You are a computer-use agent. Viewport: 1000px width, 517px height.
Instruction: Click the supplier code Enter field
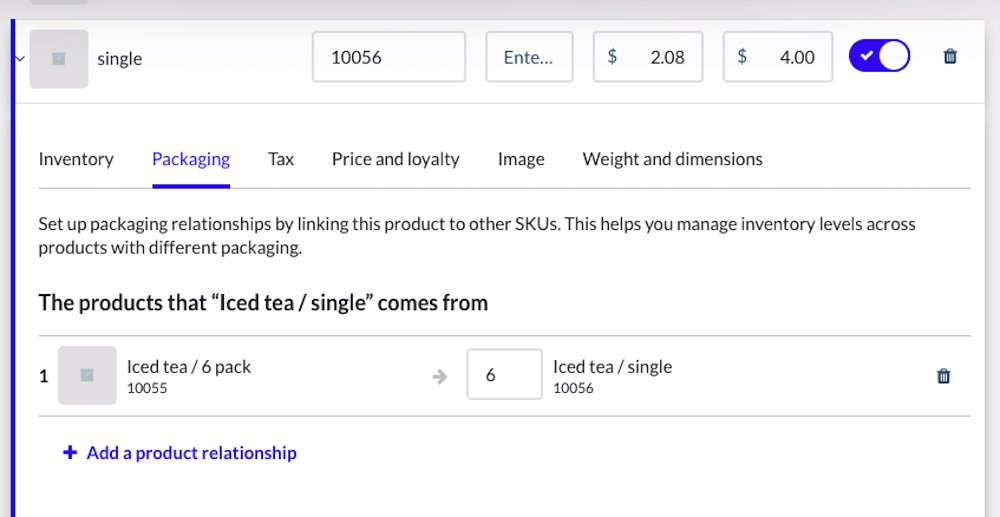pyautogui.click(x=529, y=57)
